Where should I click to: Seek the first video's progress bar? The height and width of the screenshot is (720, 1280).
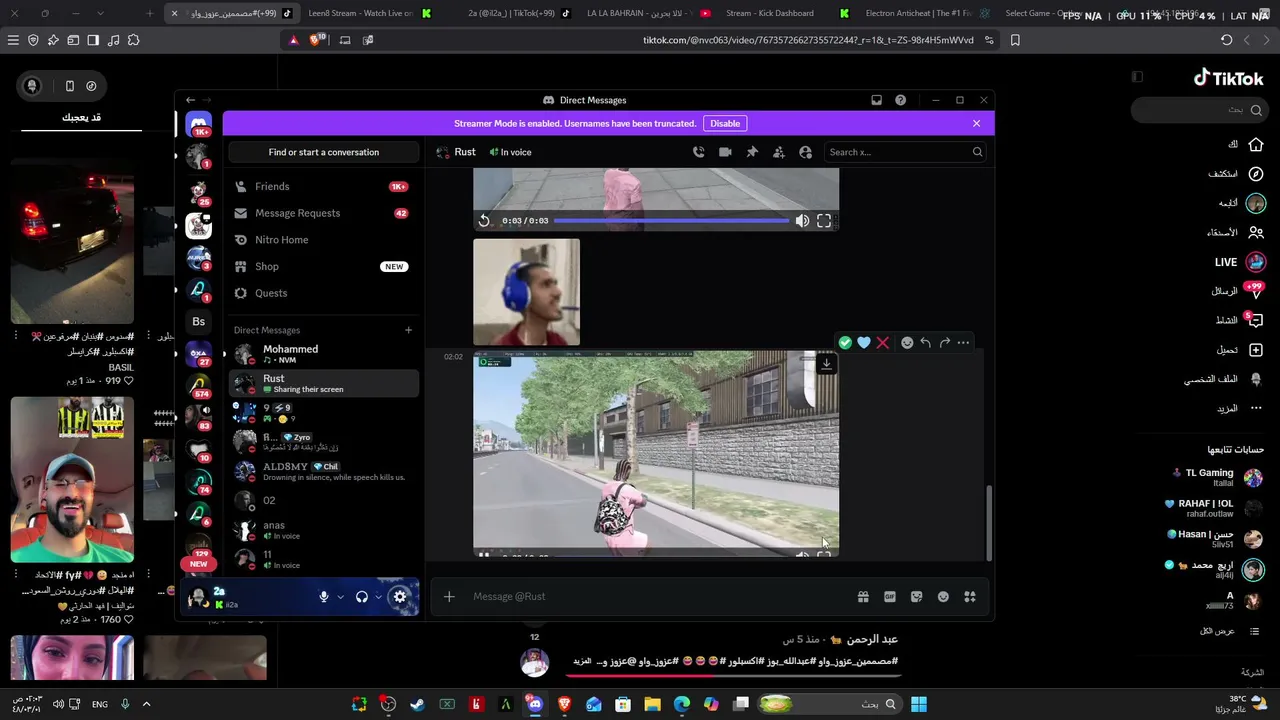click(x=671, y=221)
